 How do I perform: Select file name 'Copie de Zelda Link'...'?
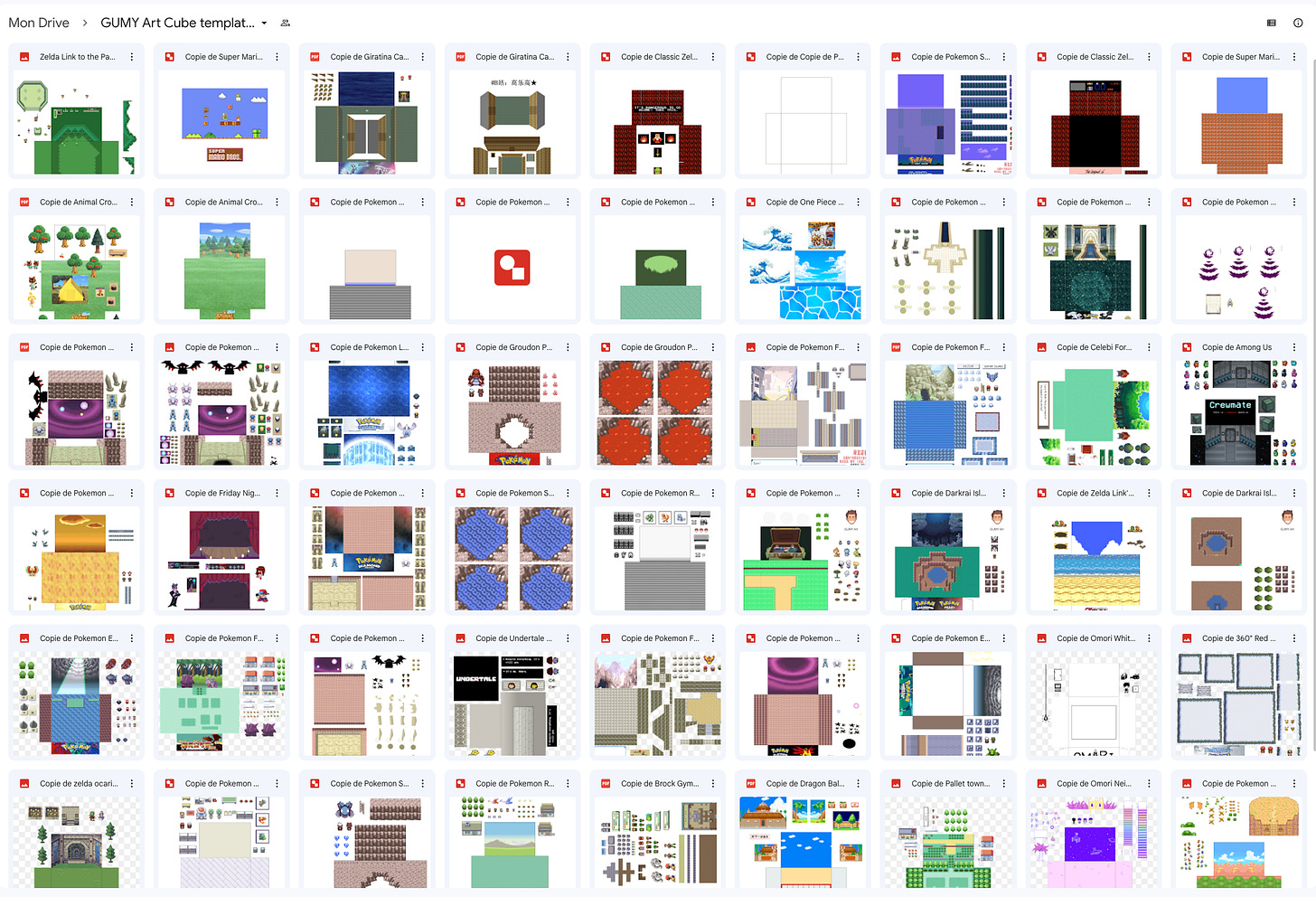pos(1095,493)
